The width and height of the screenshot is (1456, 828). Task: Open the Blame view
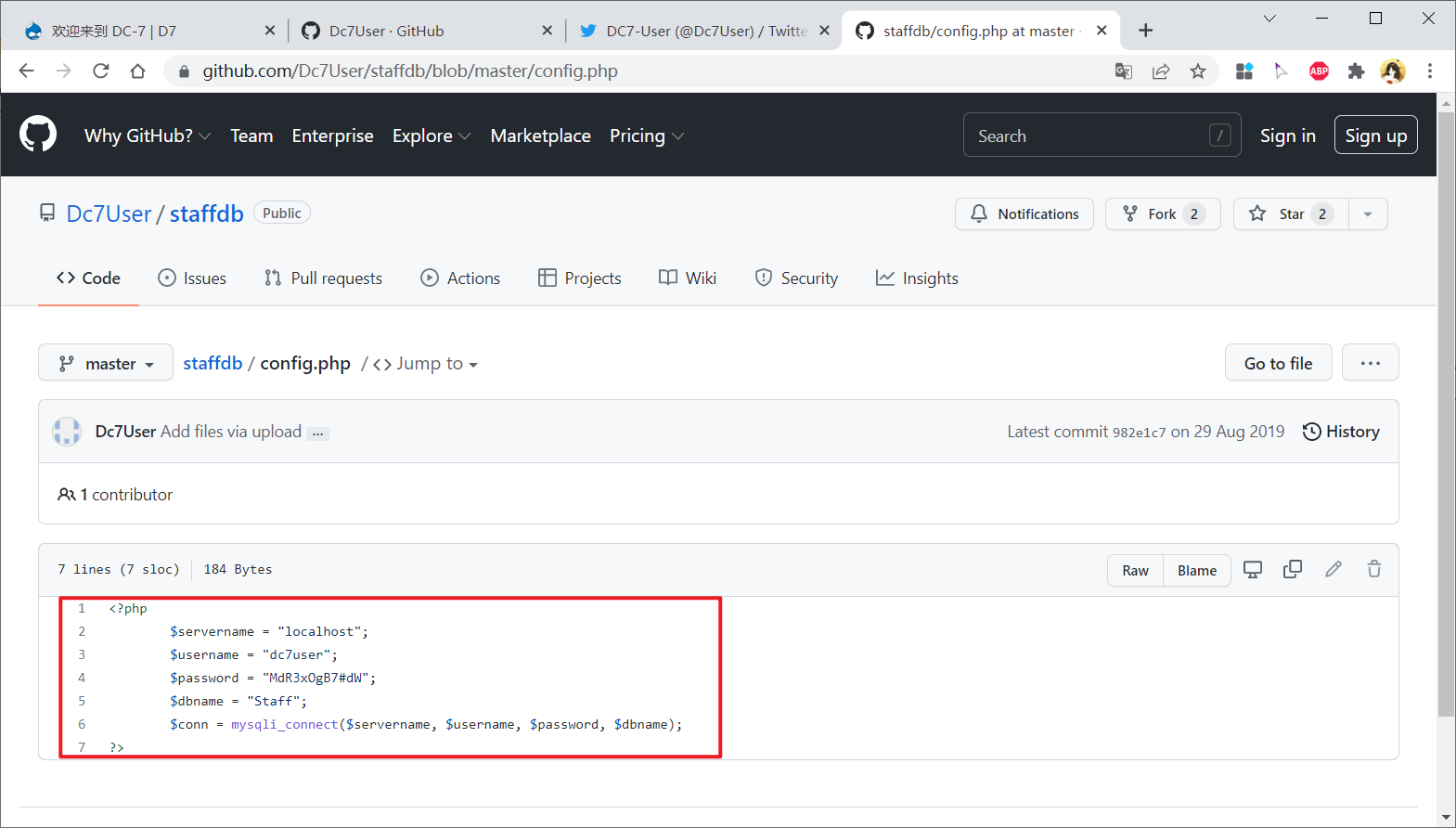(x=1197, y=571)
